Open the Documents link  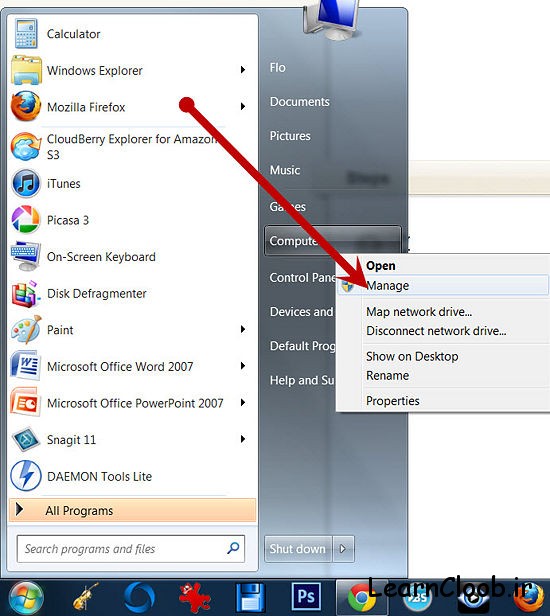(300, 102)
